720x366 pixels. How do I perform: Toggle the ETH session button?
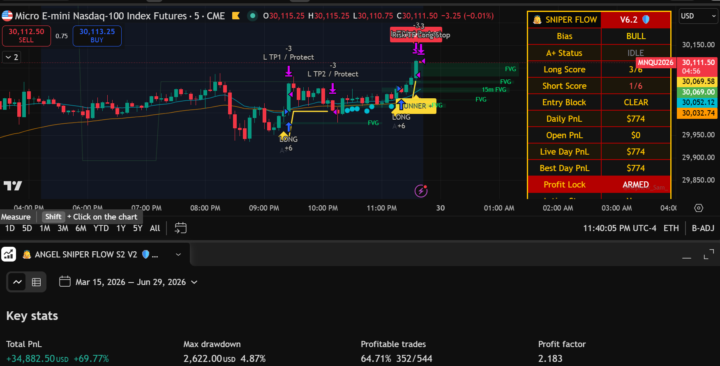pos(671,228)
